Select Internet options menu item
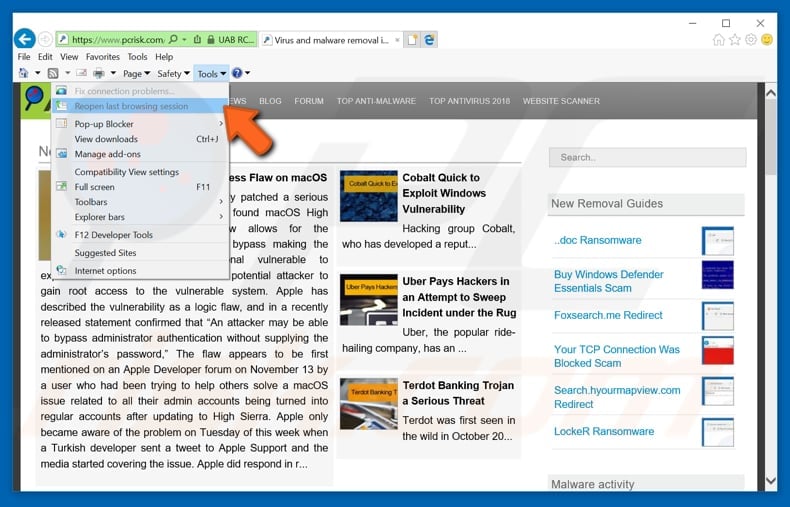 click(140, 270)
